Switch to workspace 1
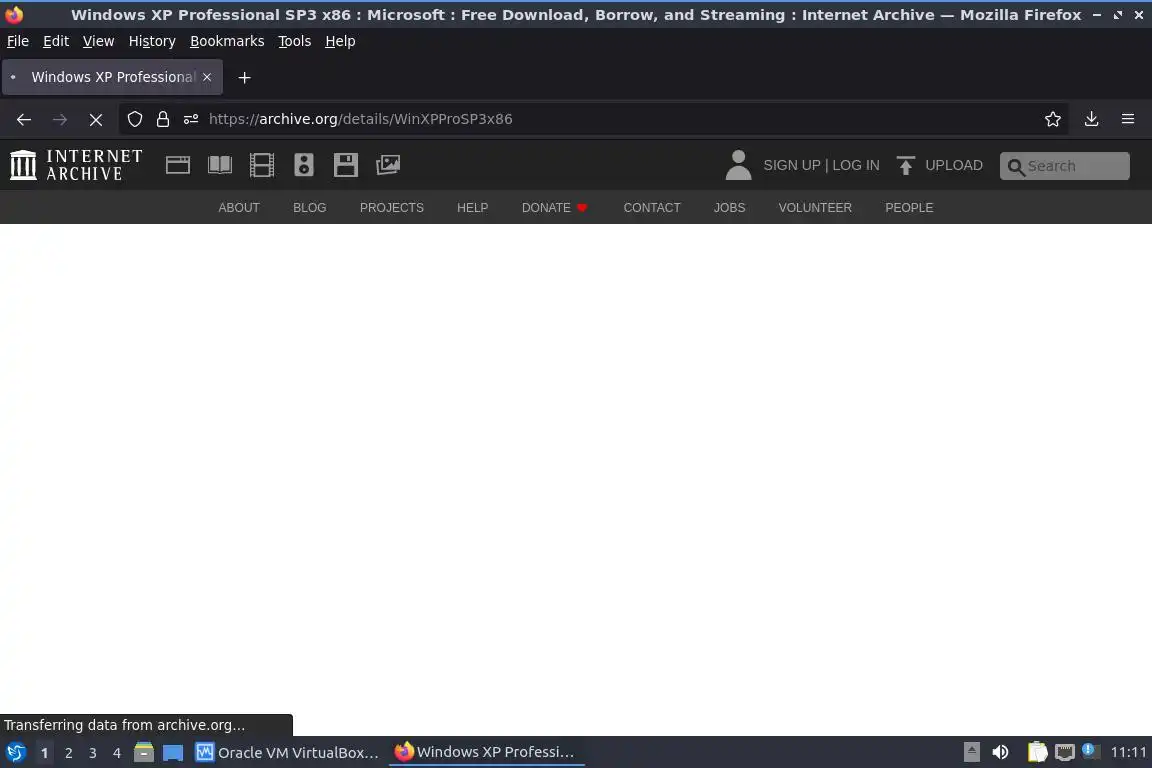 point(45,753)
